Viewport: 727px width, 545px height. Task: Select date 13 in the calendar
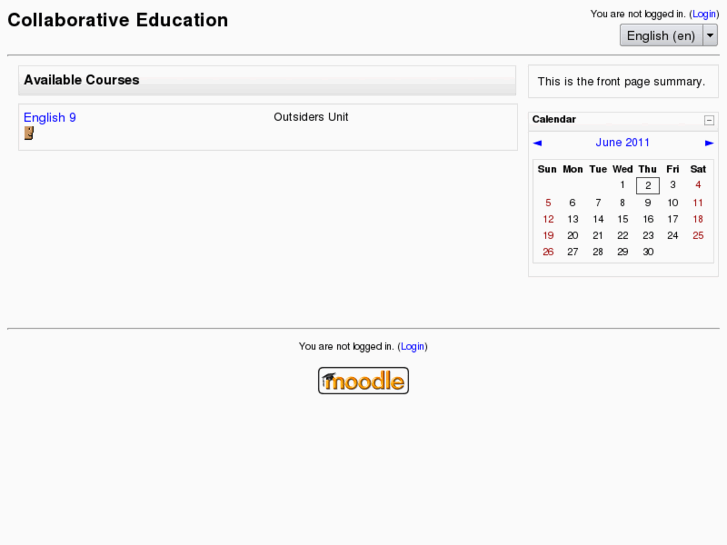click(x=573, y=219)
